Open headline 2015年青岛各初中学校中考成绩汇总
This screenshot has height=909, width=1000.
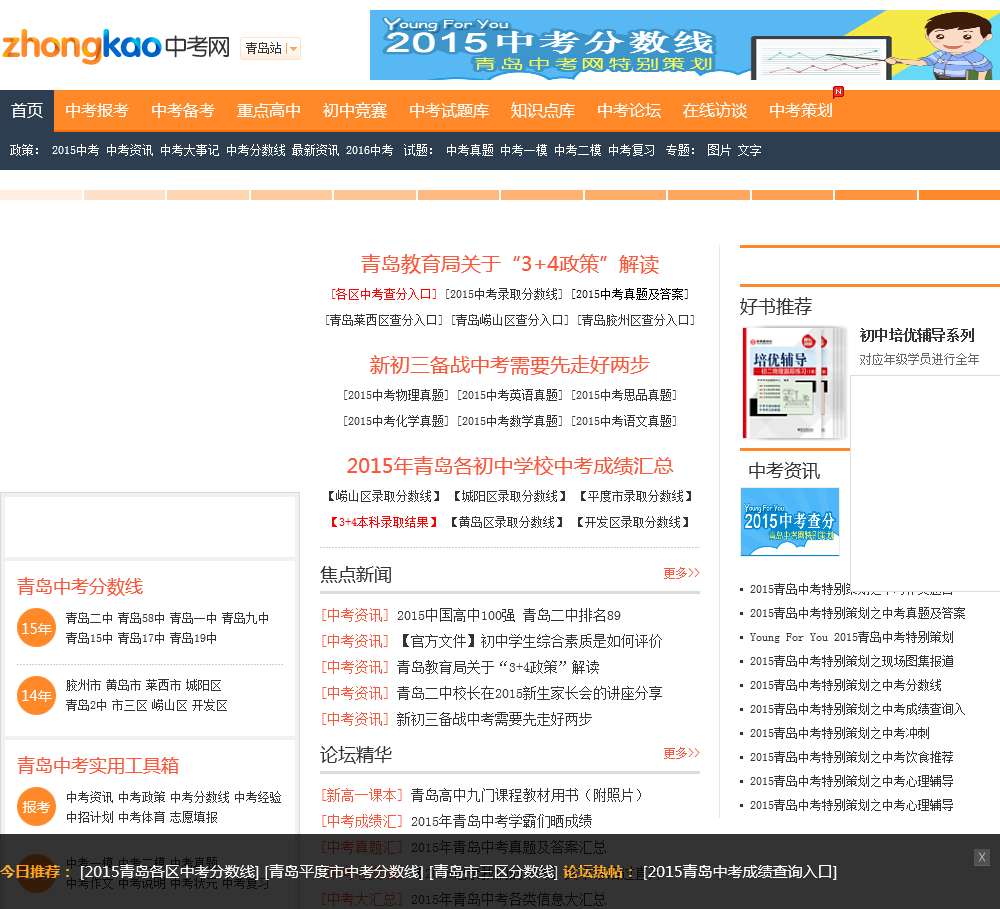(x=510, y=466)
